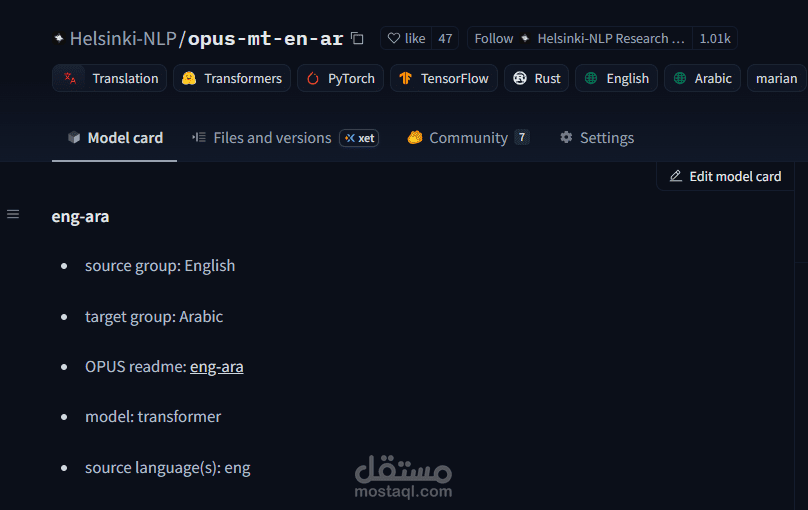The image size is (808, 510).
Task: Click the Model card cube icon
Action: tap(74, 138)
